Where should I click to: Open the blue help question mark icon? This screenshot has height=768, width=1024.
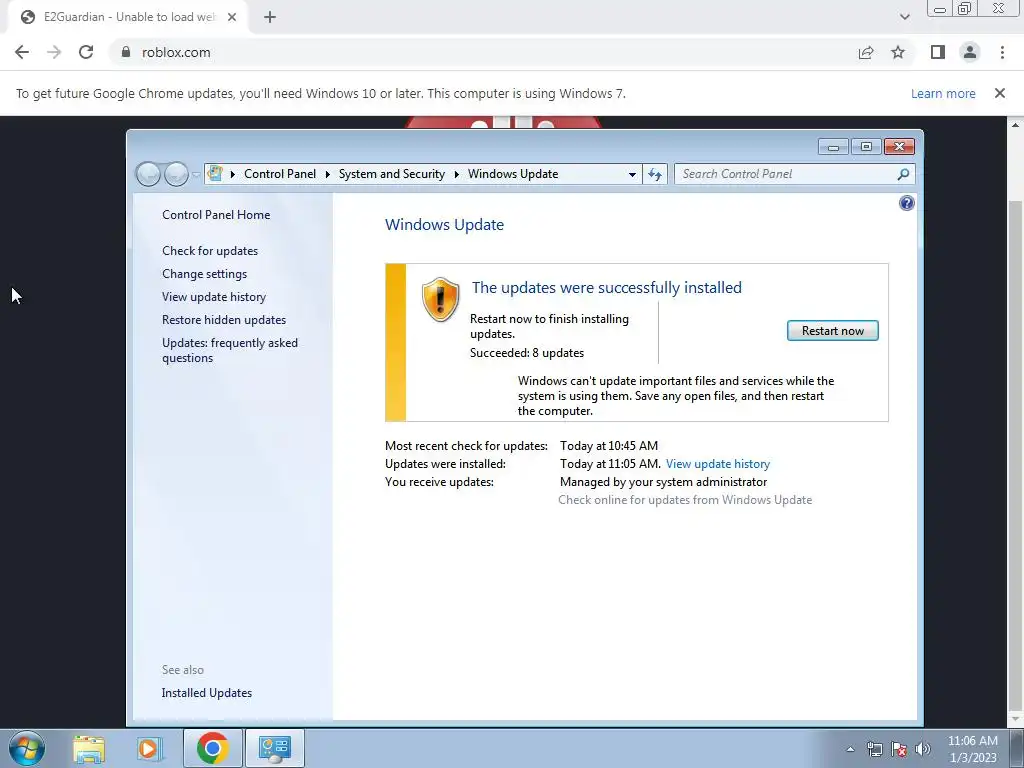point(906,203)
